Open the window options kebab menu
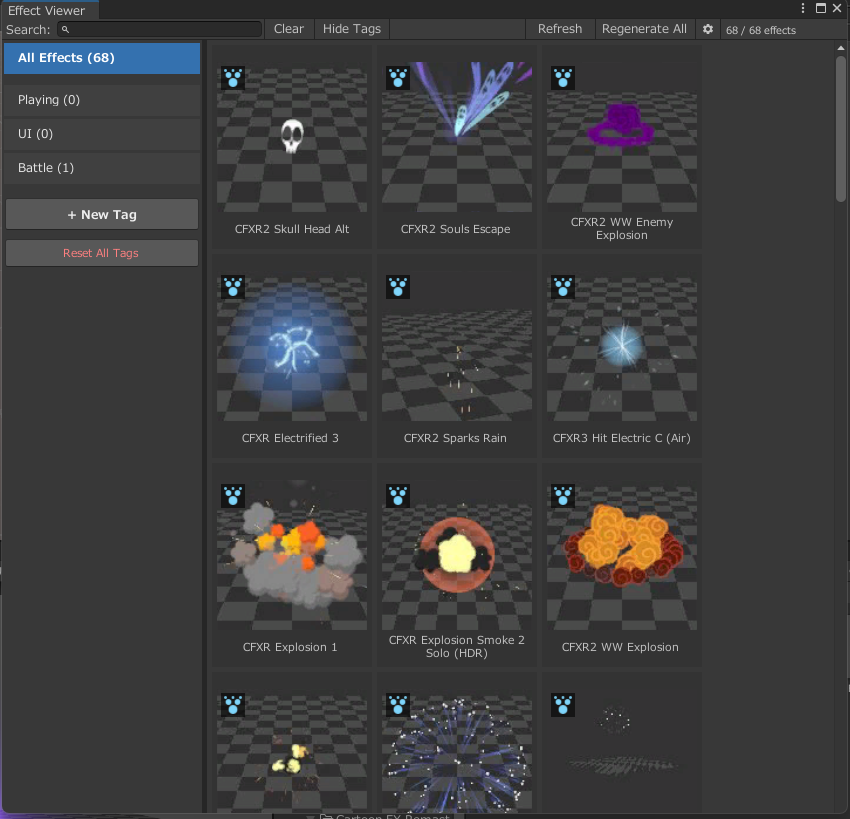Viewport: 850px width, 819px height. pos(802,9)
